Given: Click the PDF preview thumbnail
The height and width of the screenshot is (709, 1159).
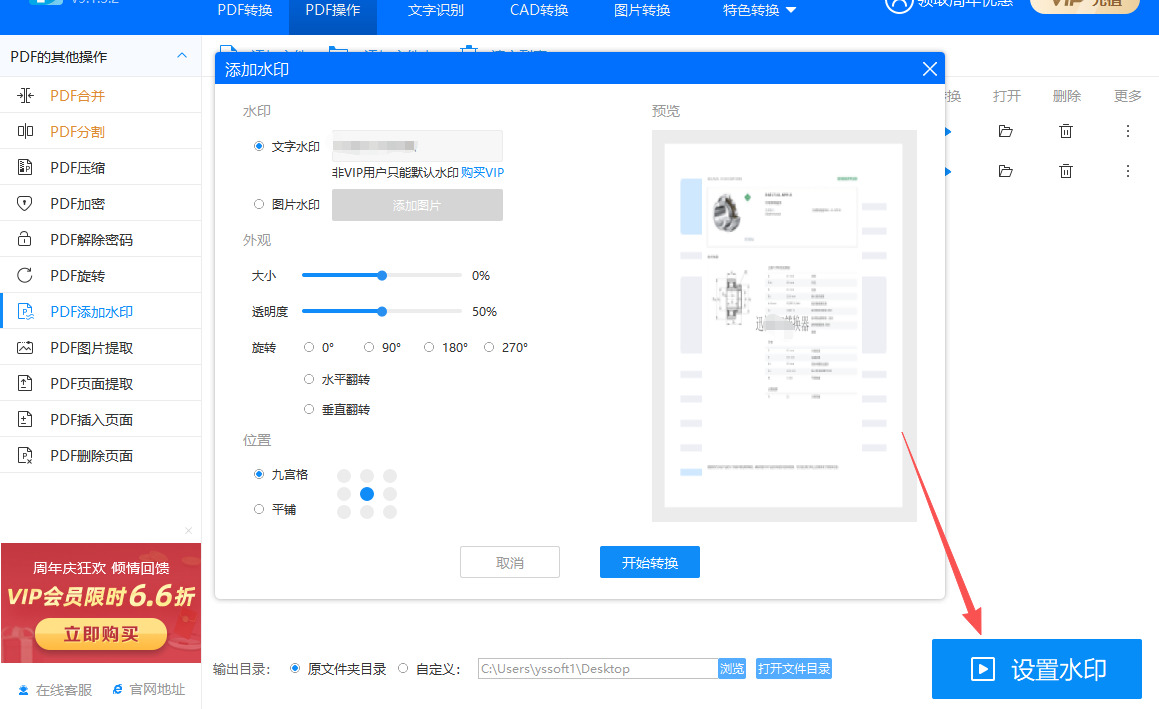Looking at the screenshot, I should tap(784, 326).
